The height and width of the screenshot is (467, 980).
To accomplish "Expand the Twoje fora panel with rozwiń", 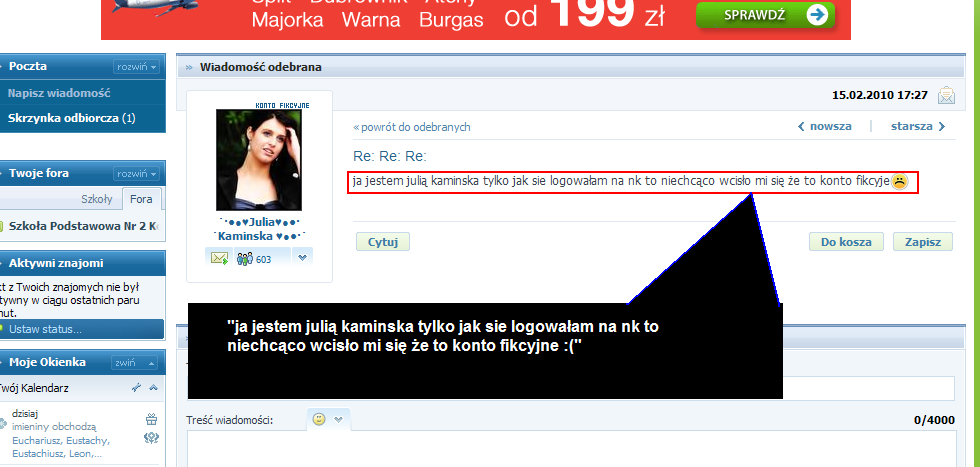I will pos(137,173).
